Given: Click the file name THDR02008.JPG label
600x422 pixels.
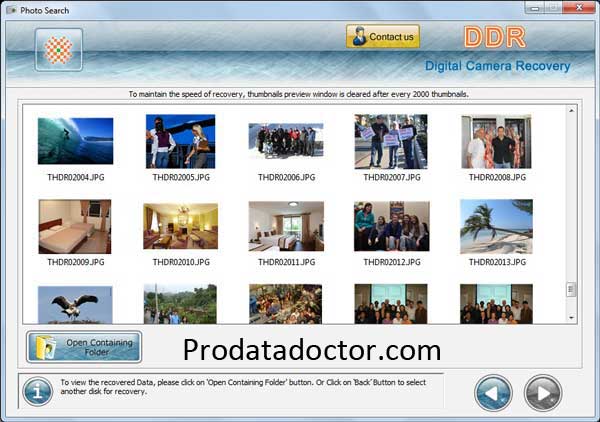Looking at the screenshot, I should [497, 177].
